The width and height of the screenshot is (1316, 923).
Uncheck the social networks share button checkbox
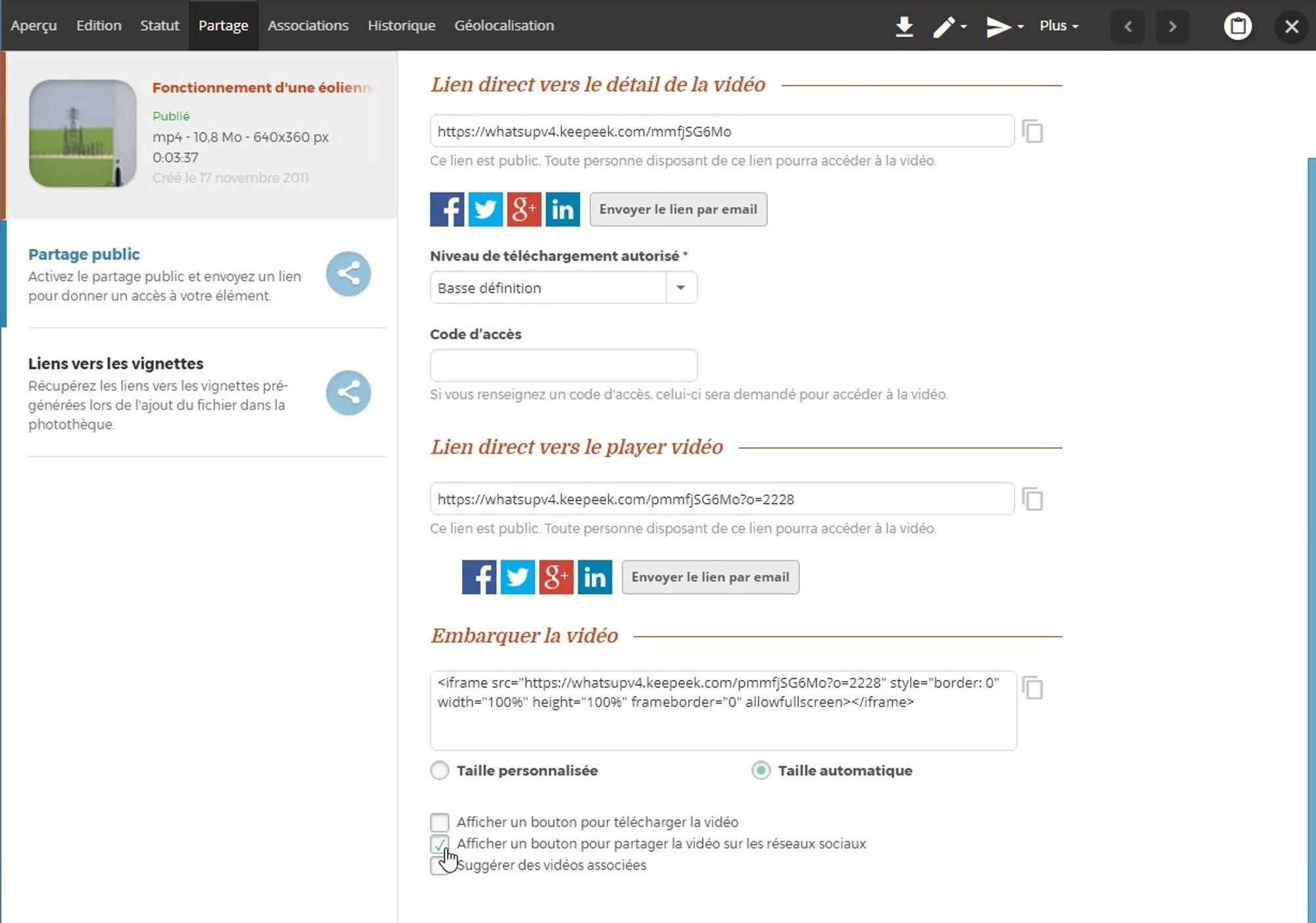click(440, 843)
